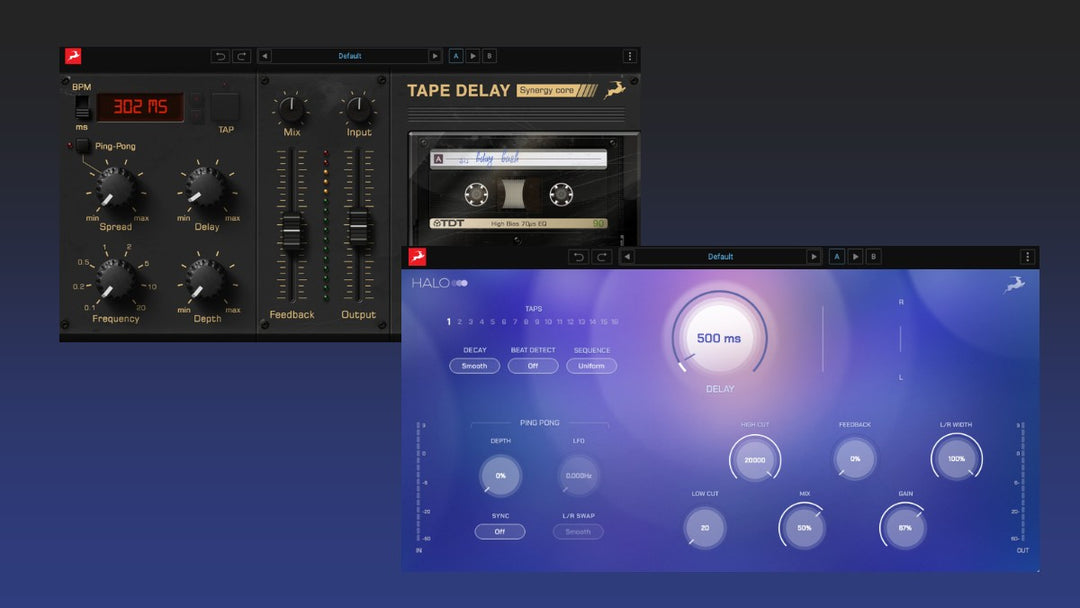Click the Halo Feedback 0% knob
Screen dimensions: 1080x608
coord(855,459)
